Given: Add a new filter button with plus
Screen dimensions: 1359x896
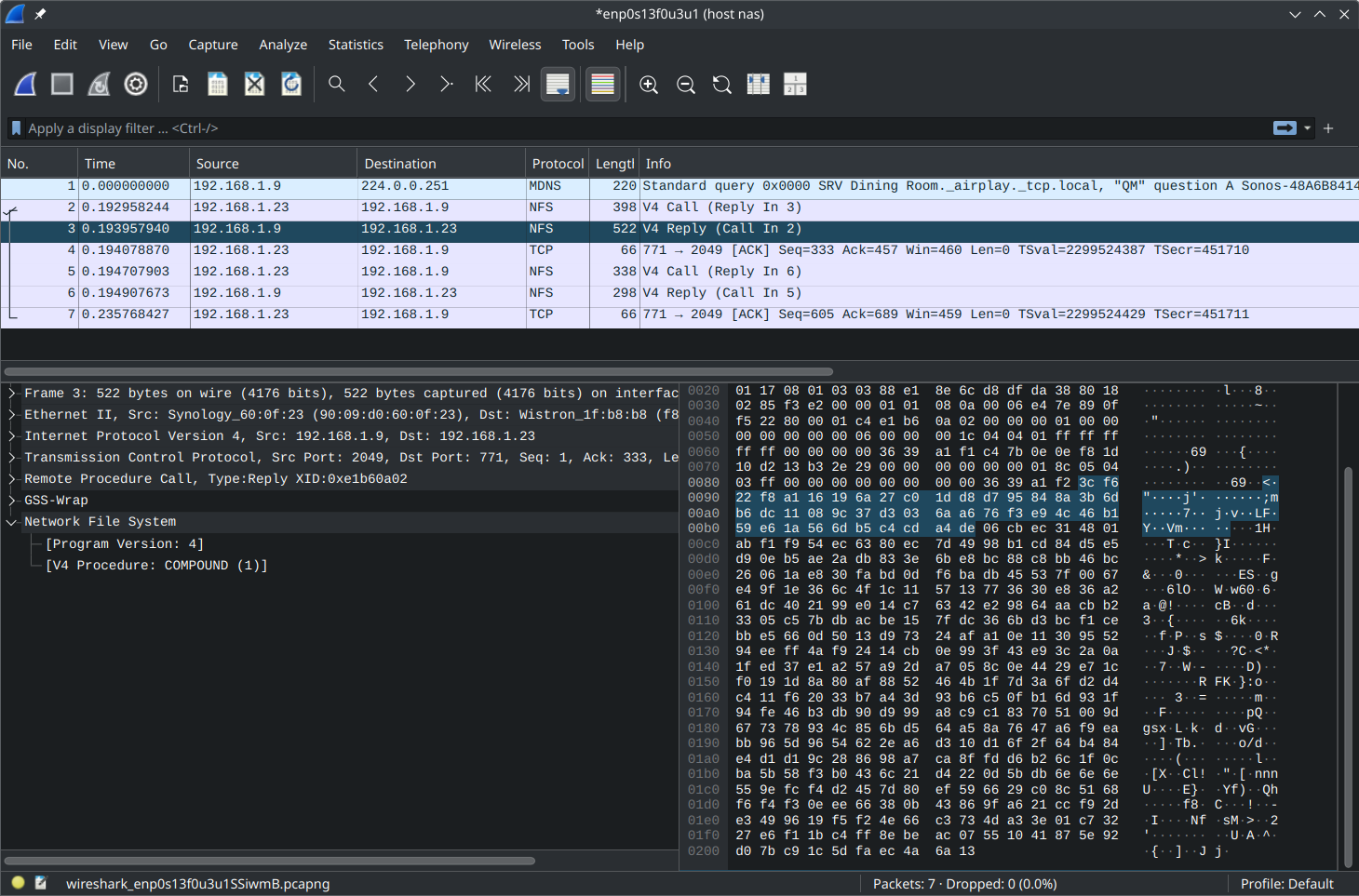Looking at the screenshot, I should coord(1328,128).
